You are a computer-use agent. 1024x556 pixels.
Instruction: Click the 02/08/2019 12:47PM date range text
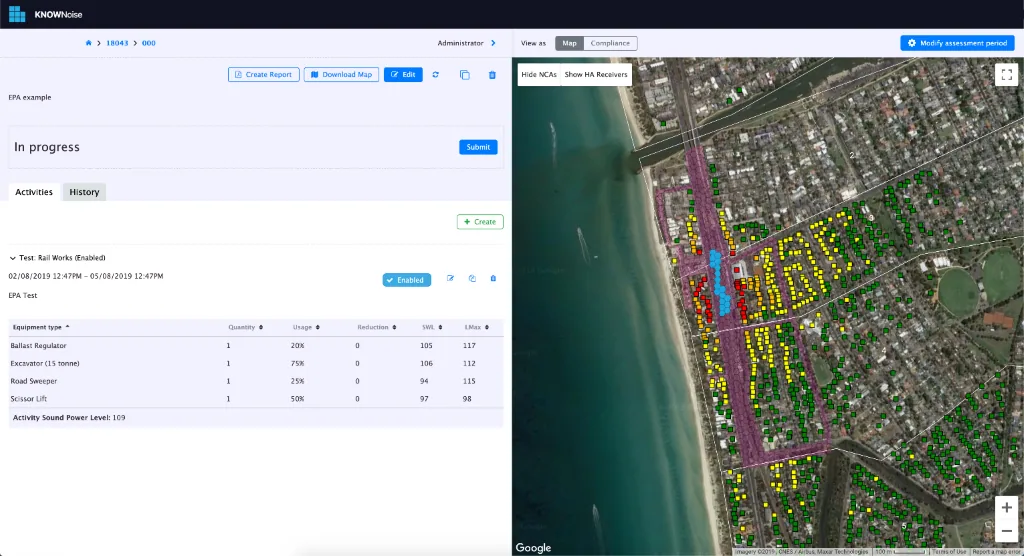pos(86,276)
